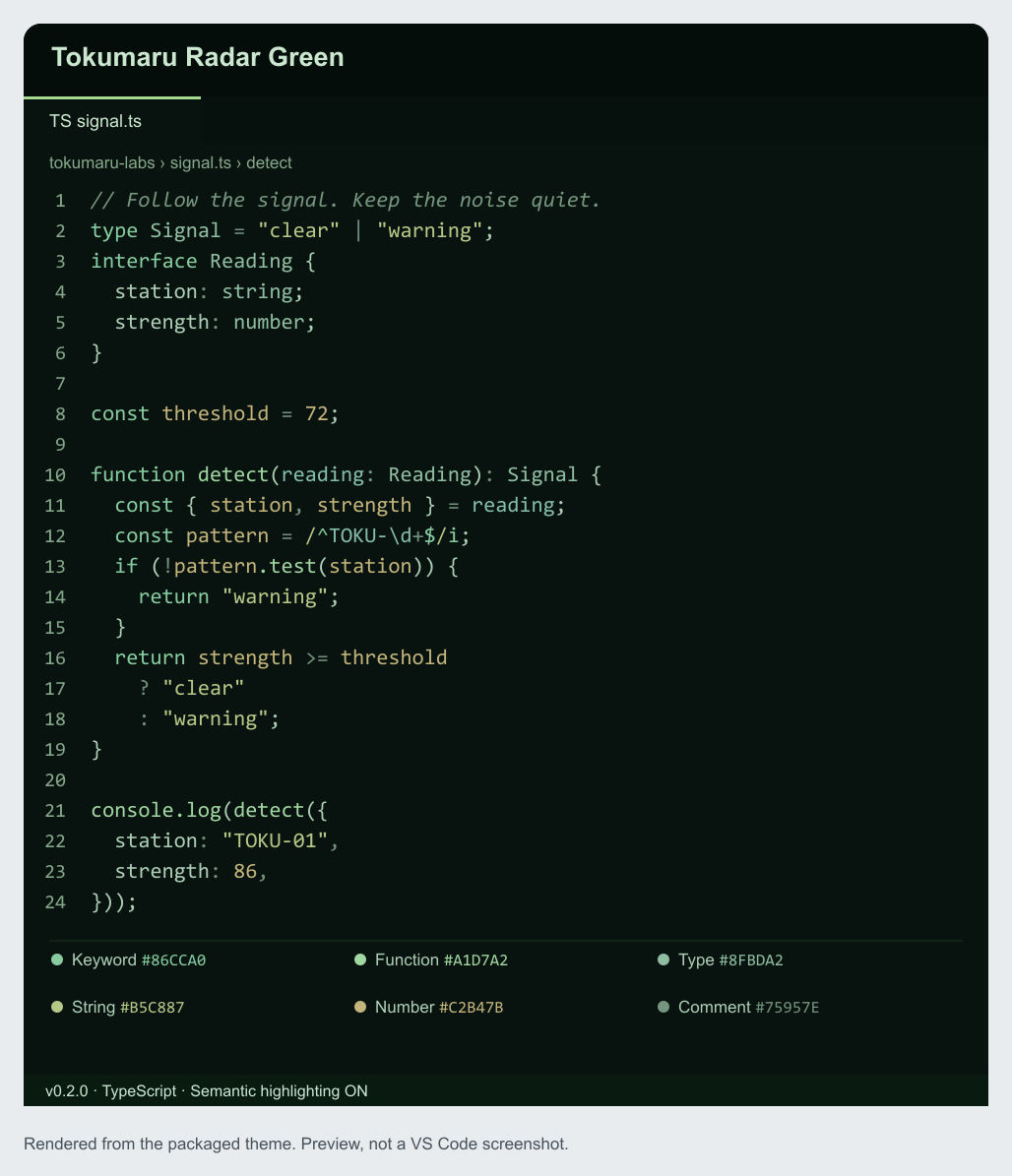Click the detect breadcrumb segment

pyautogui.click(x=269, y=162)
